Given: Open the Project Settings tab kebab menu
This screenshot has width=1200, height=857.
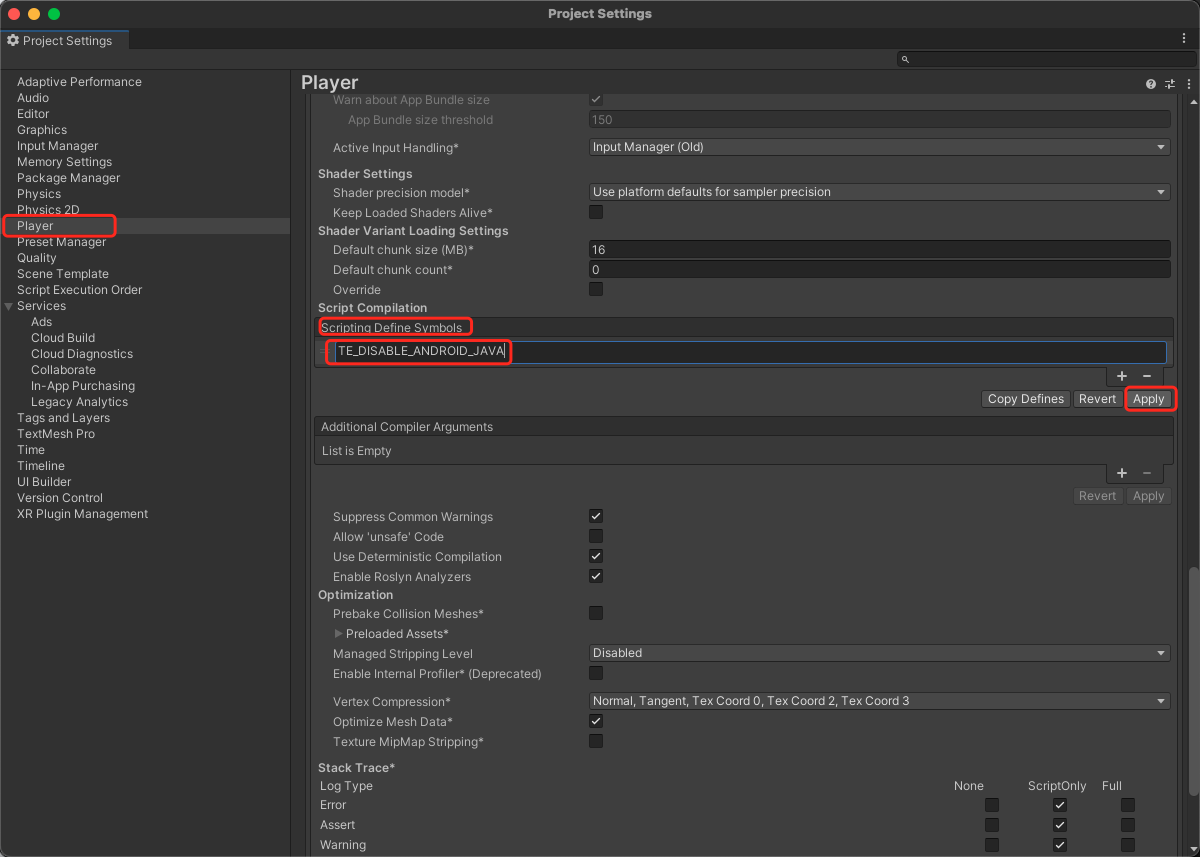Looking at the screenshot, I should tap(1184, 38).
